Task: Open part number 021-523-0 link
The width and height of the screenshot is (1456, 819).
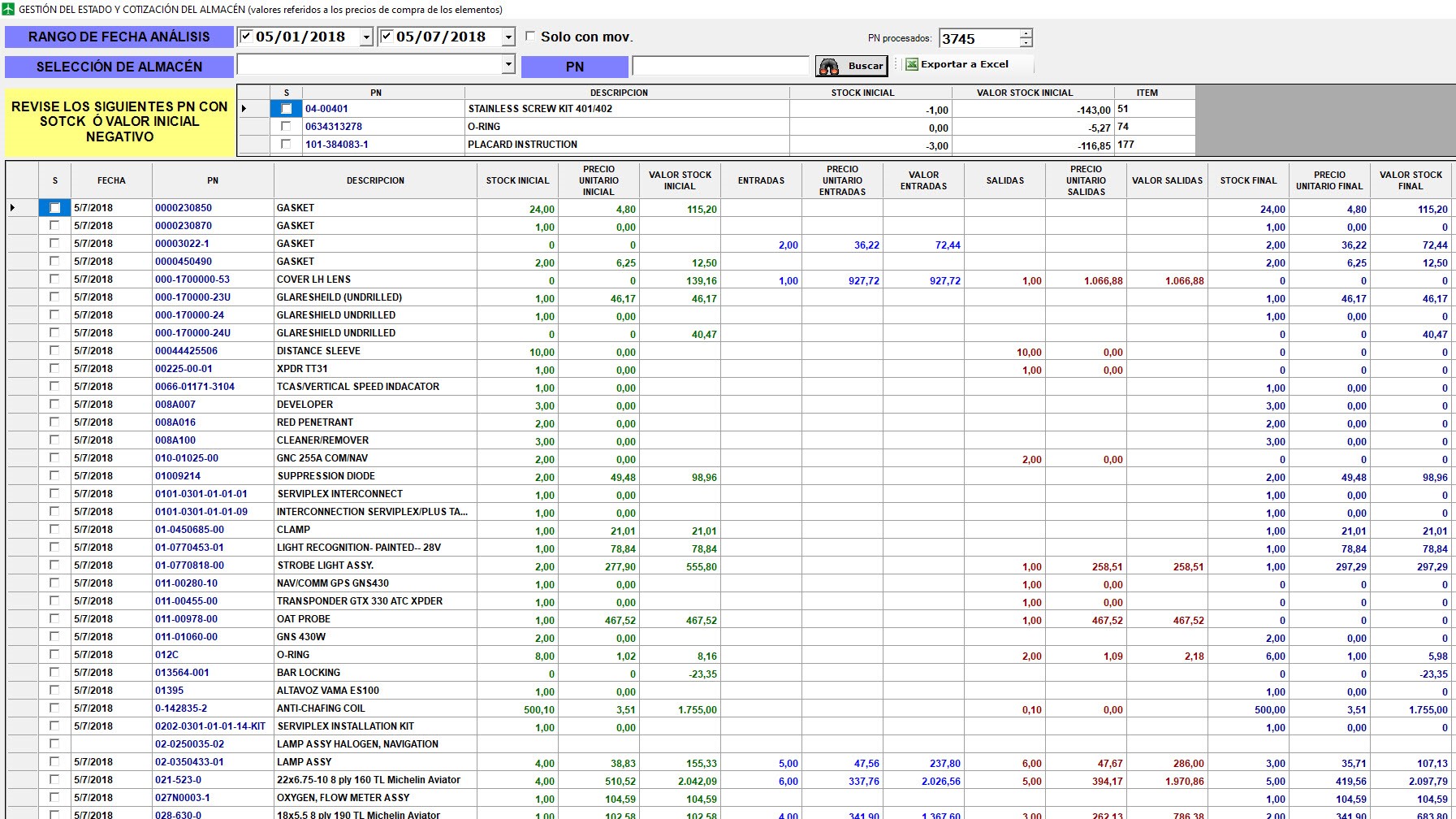Action: pyautogui.click(x=179, y=780)
